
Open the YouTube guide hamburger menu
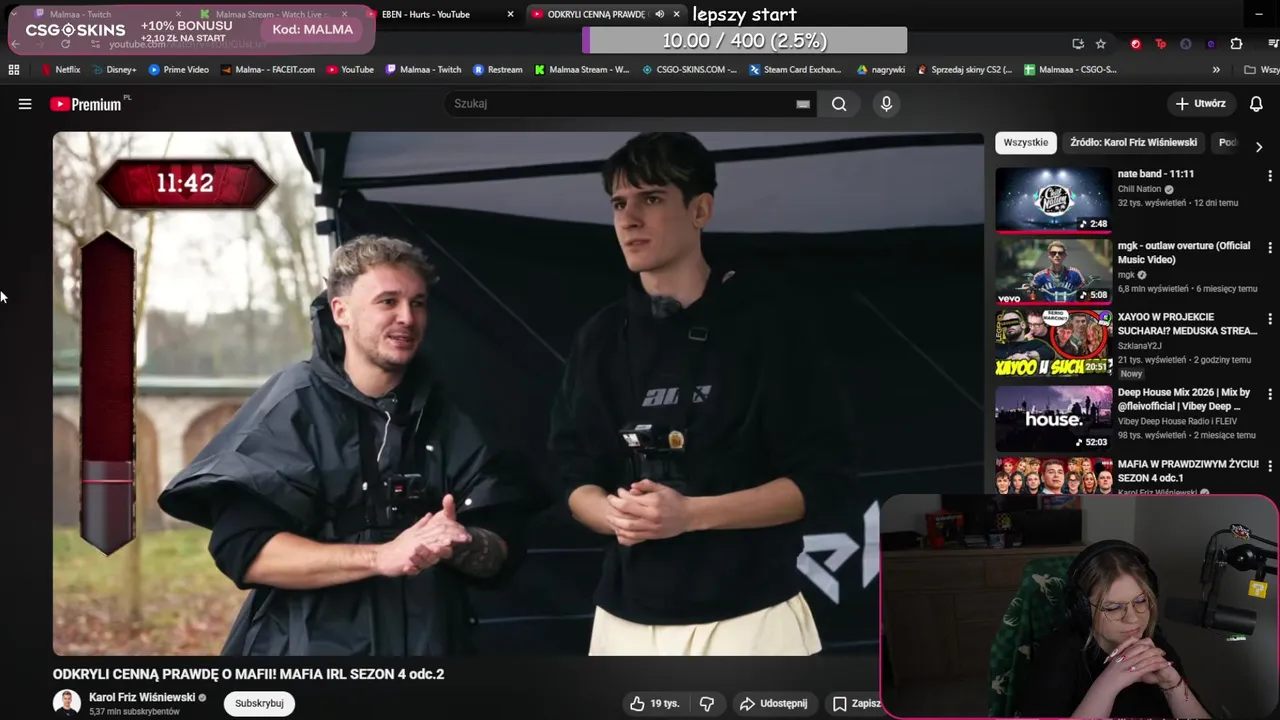[25, 104]
